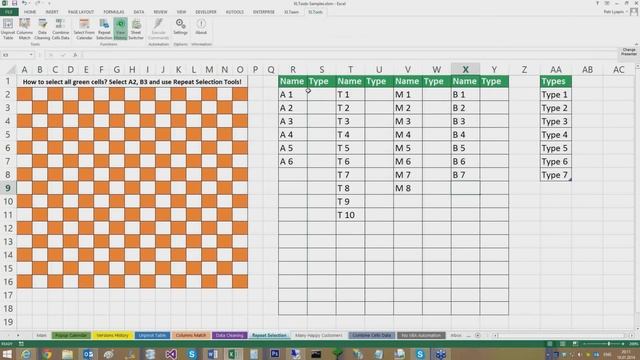Screen dimensions: 640x360
Task: Open the Versions History sheet tab
Action: pyautogui.click(x=113, y=336)
